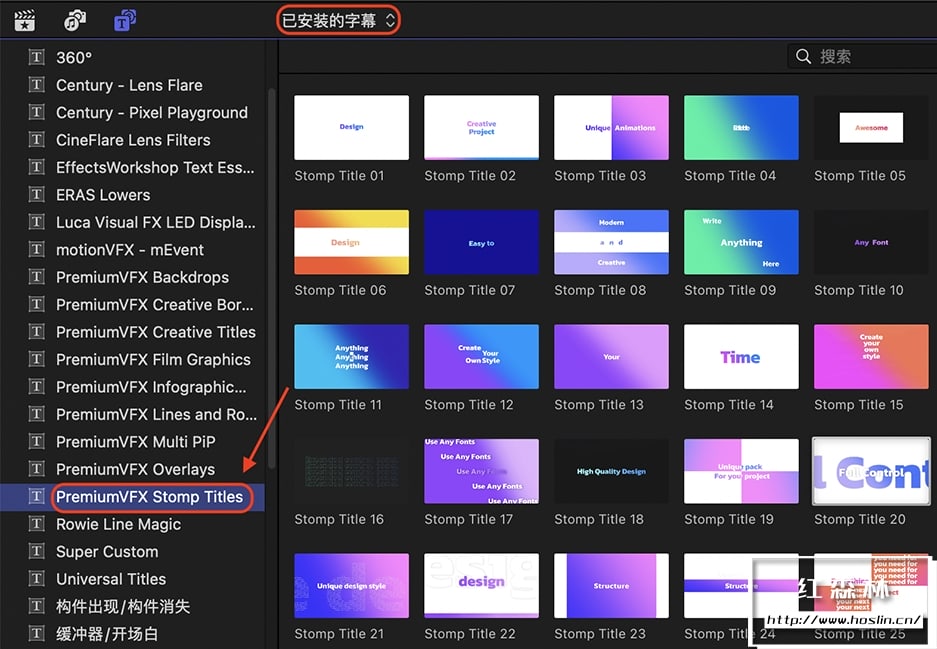
Task: Open the Titles and Generators sidebar icon
Action: click(125, 21)
